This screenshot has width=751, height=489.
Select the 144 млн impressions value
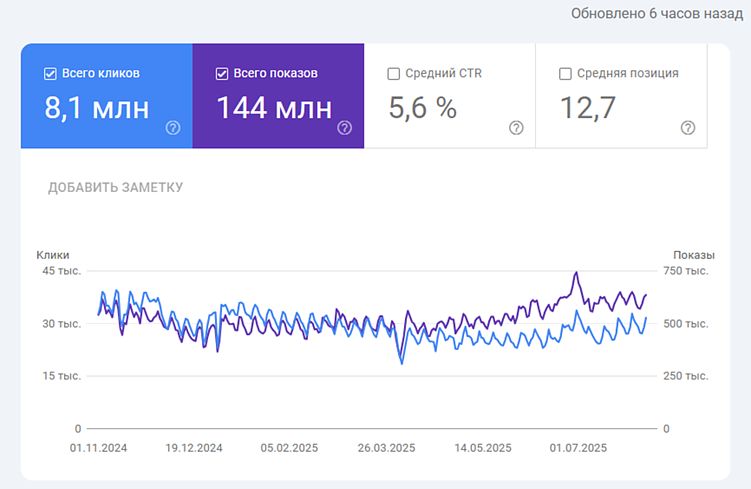(274, 108)
